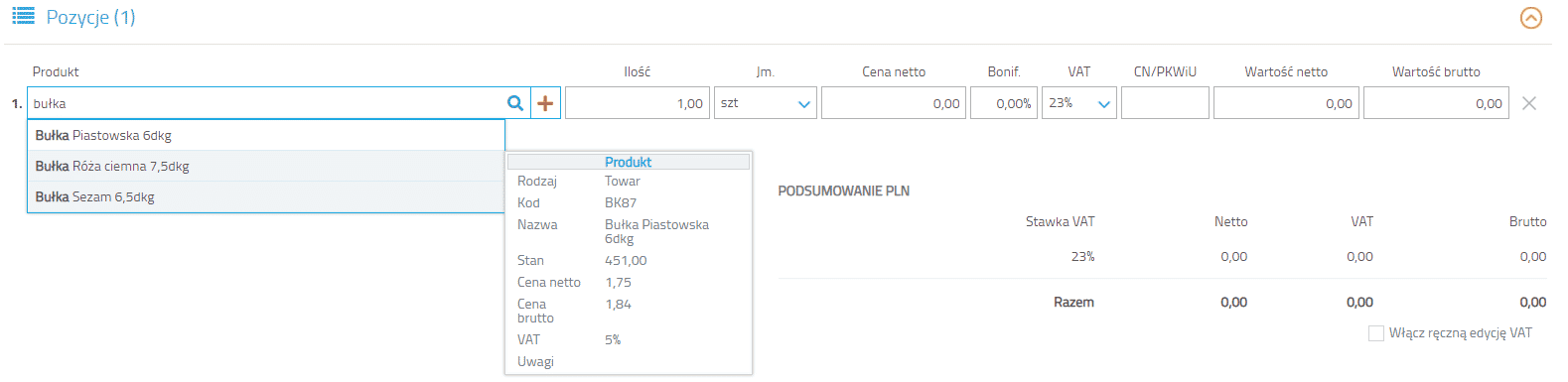The width and height of the screenshot is (1568, 382).
Task: Click the Pozycje (1) section heading
Action: 90,18
